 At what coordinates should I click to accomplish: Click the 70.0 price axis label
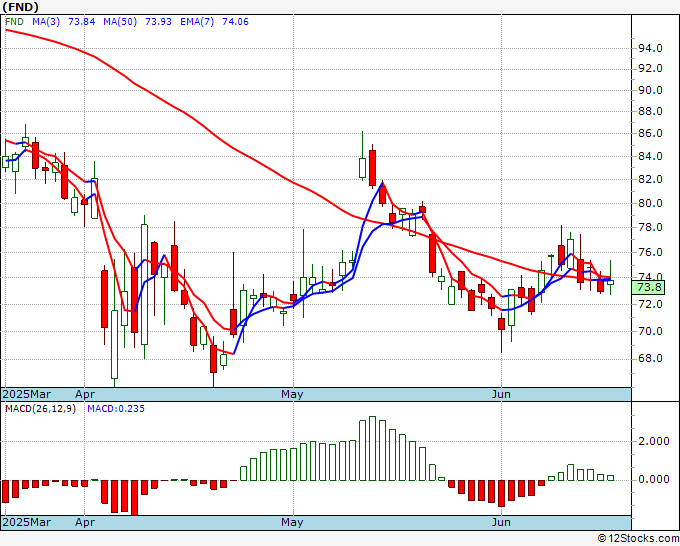(650, 331)
